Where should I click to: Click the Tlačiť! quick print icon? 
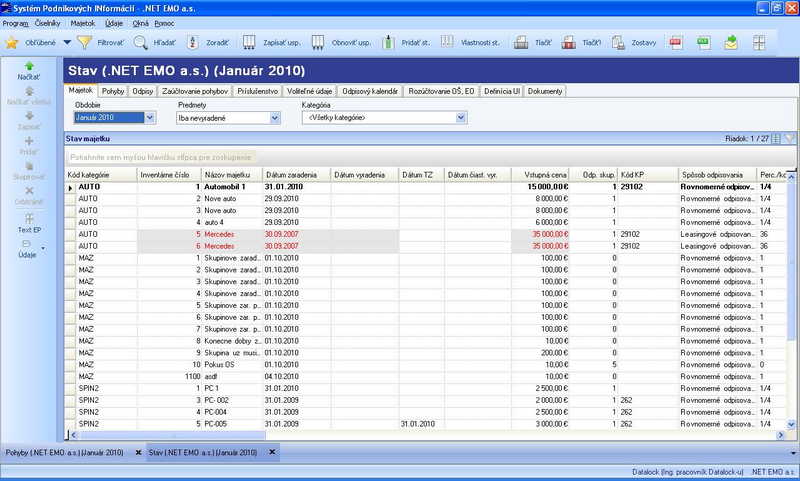(x=568, y=43)
